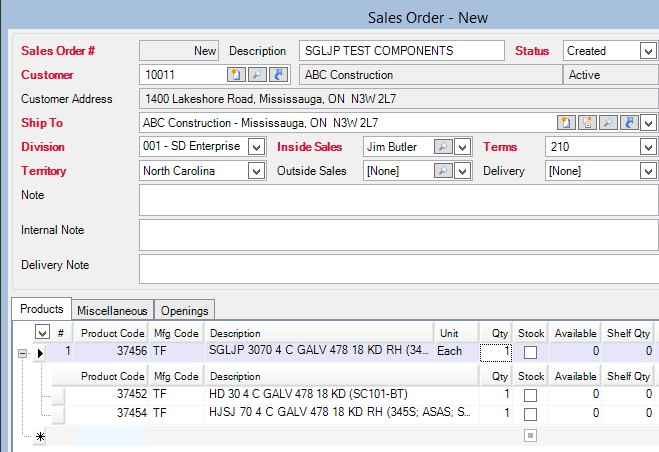This screenshot has width=659, height=452.
Task: Expand the Terms dropdown showing 210
Action: pos(648,147)
